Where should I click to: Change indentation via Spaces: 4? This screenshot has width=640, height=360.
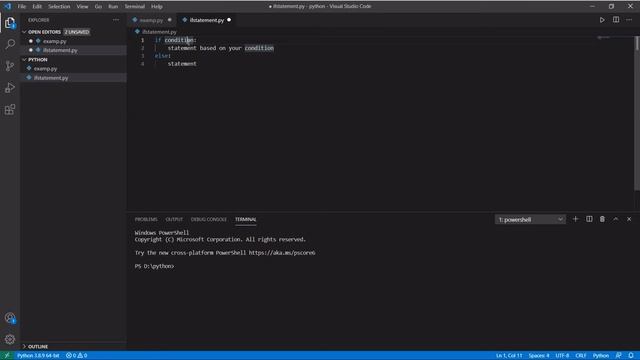click(x=539, y=356)
